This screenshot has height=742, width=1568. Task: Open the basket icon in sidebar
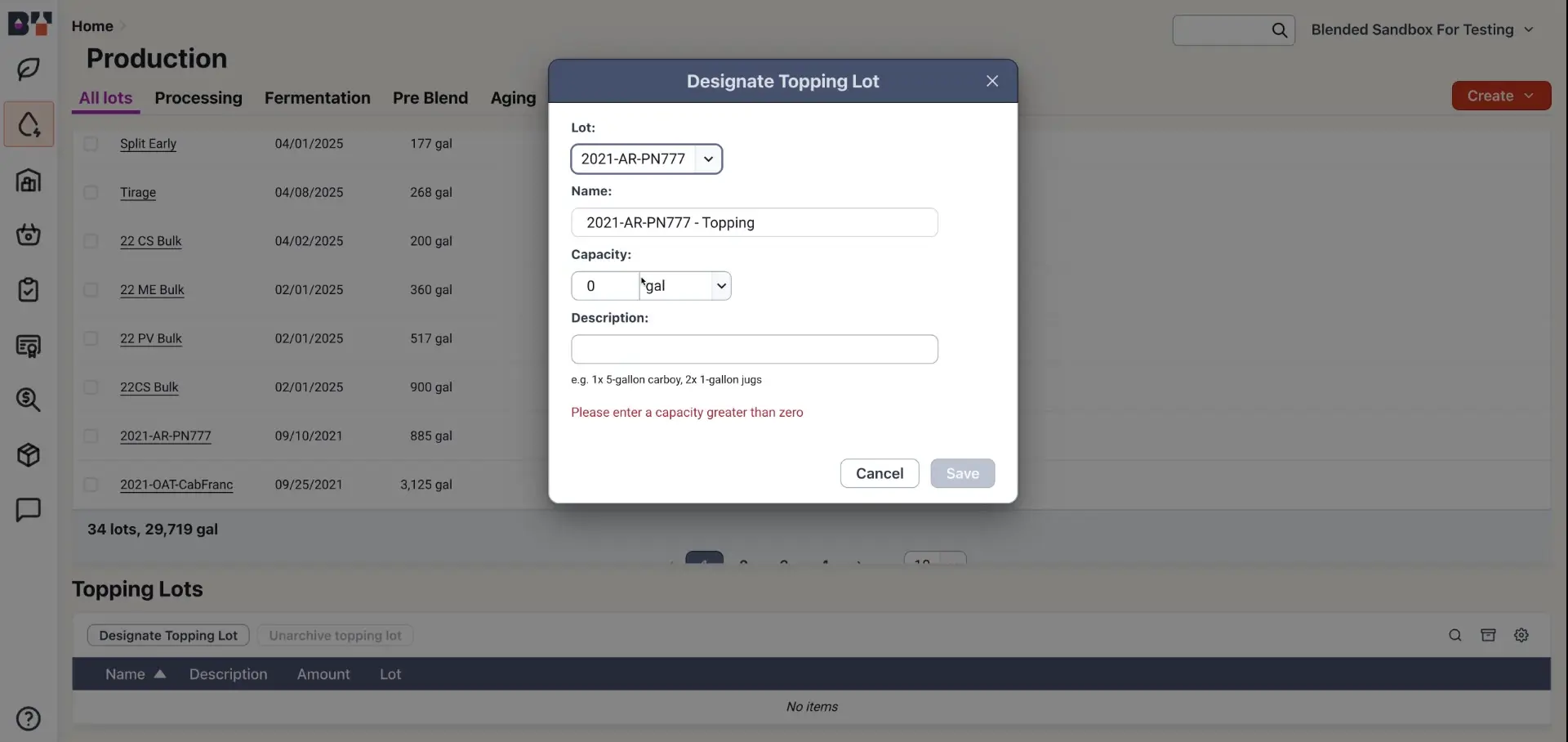(29, 235)
